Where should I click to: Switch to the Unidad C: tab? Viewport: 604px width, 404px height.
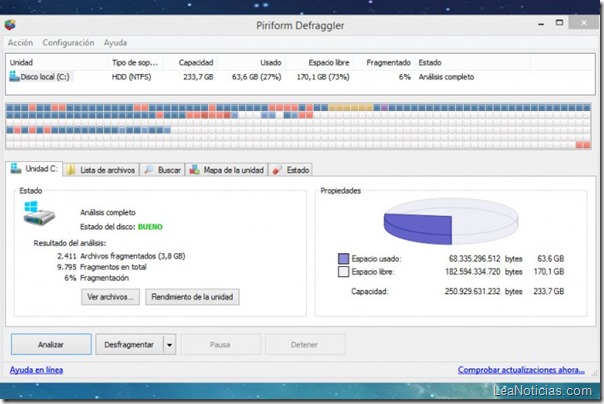[x=34, y=169]
